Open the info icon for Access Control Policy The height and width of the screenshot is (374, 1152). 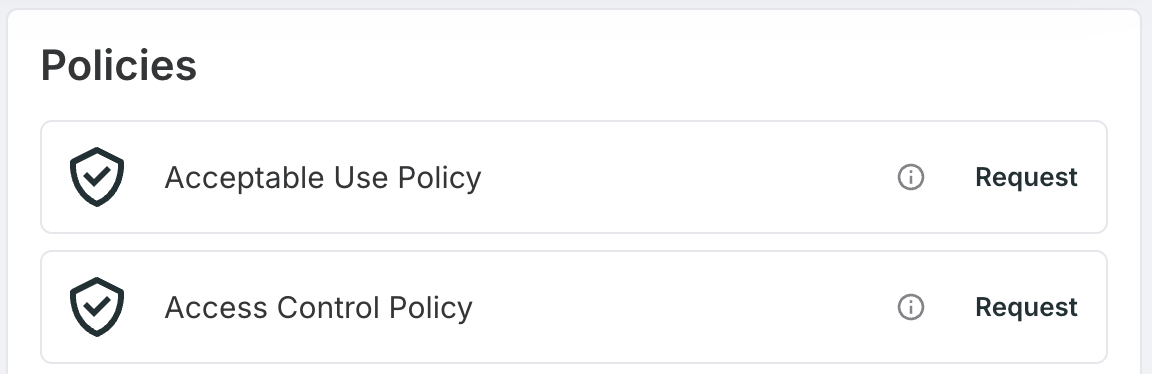(911, 307)
